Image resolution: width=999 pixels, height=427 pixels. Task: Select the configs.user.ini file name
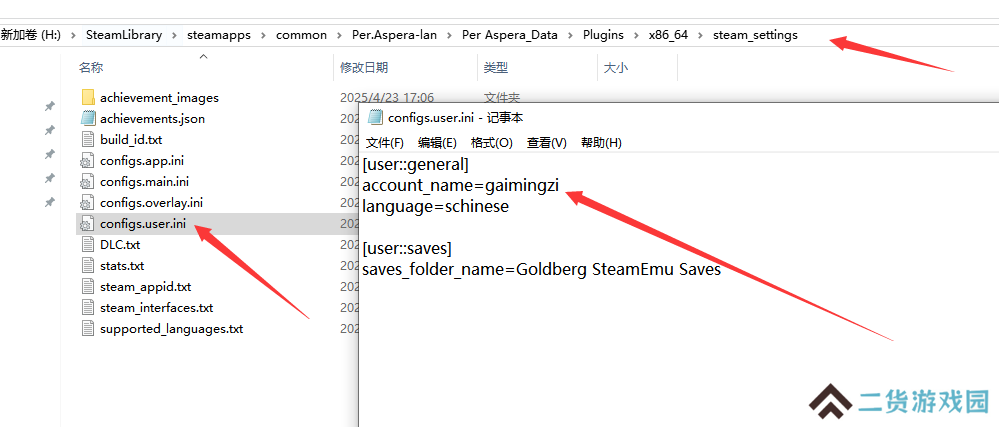click(x=143, y=224)
